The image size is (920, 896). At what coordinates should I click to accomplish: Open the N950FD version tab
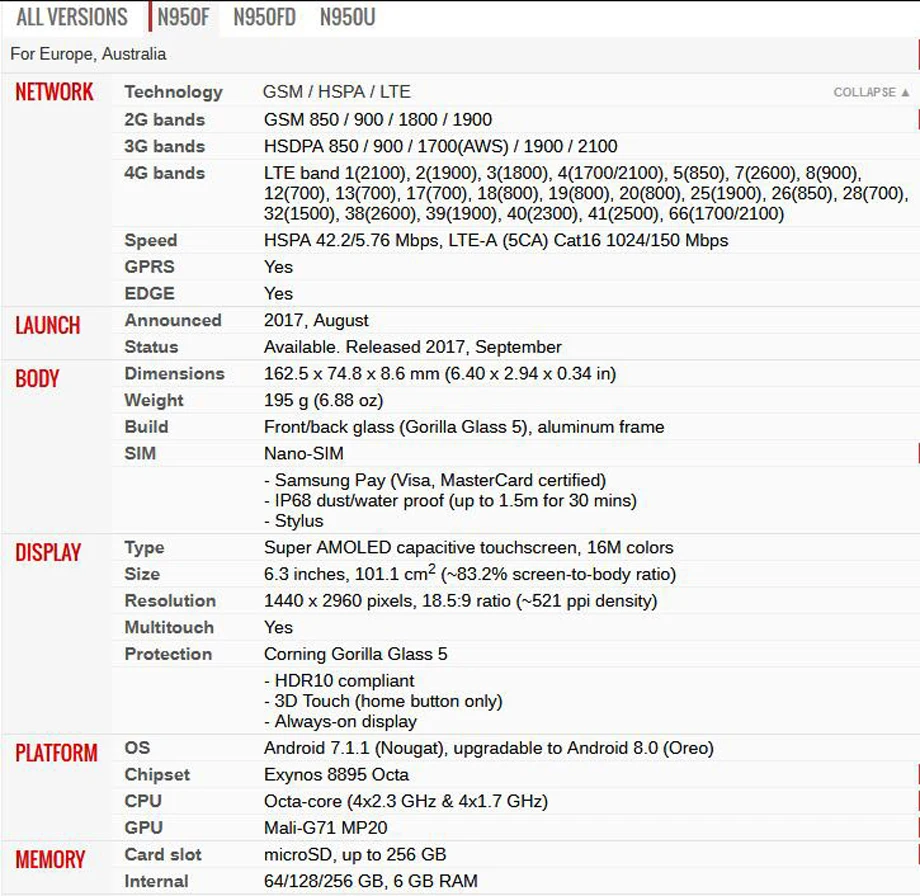tap(265, 17)
